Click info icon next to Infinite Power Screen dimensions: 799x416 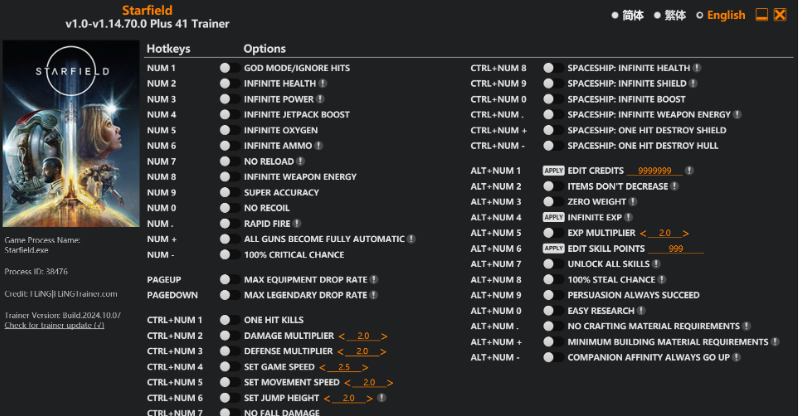(321, 99)
